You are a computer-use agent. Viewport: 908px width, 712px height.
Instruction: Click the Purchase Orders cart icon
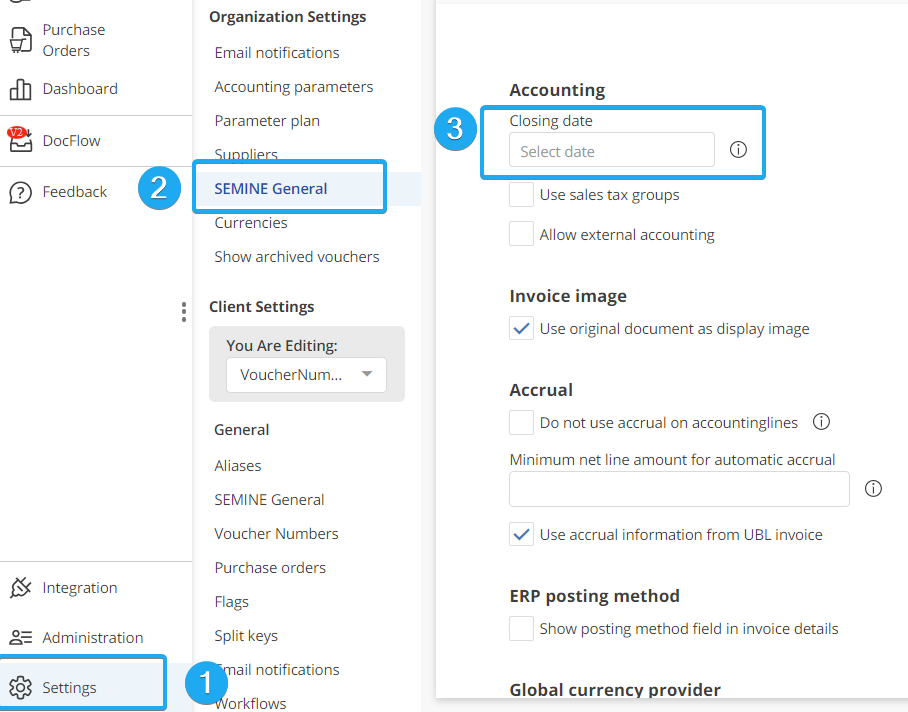point(20,40)
